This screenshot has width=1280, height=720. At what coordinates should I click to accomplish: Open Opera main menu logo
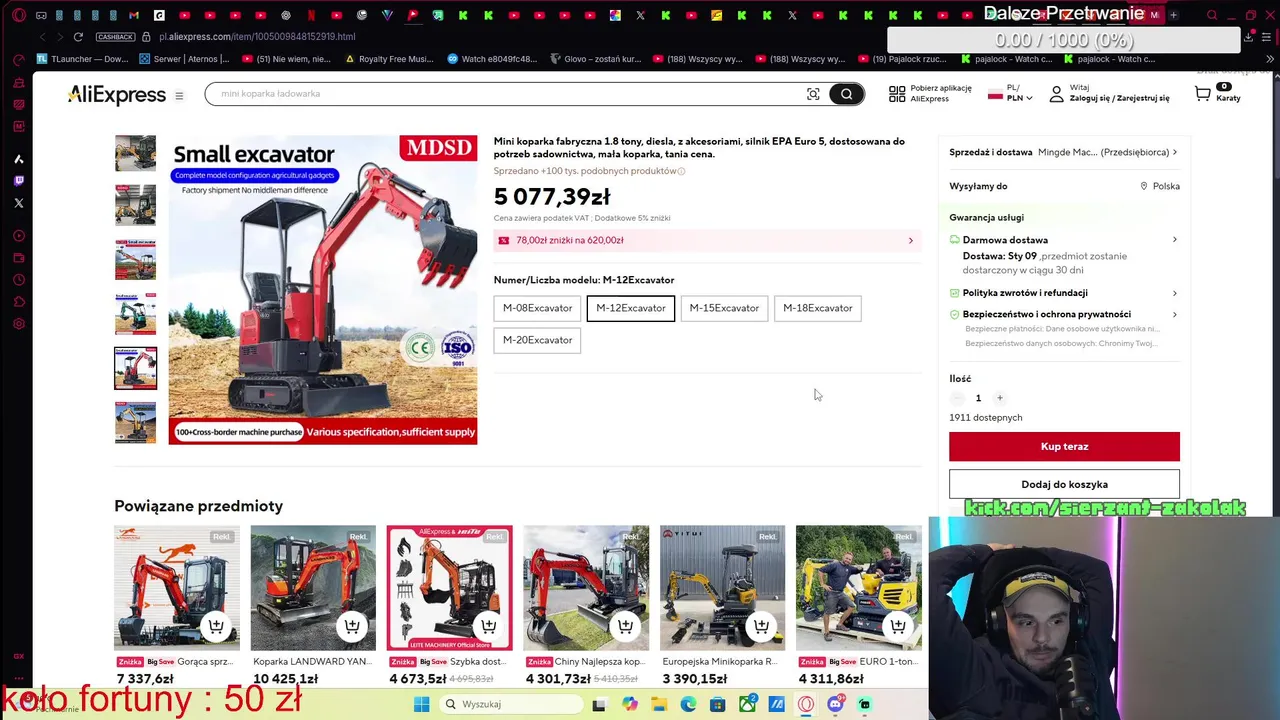click(18, 15)
